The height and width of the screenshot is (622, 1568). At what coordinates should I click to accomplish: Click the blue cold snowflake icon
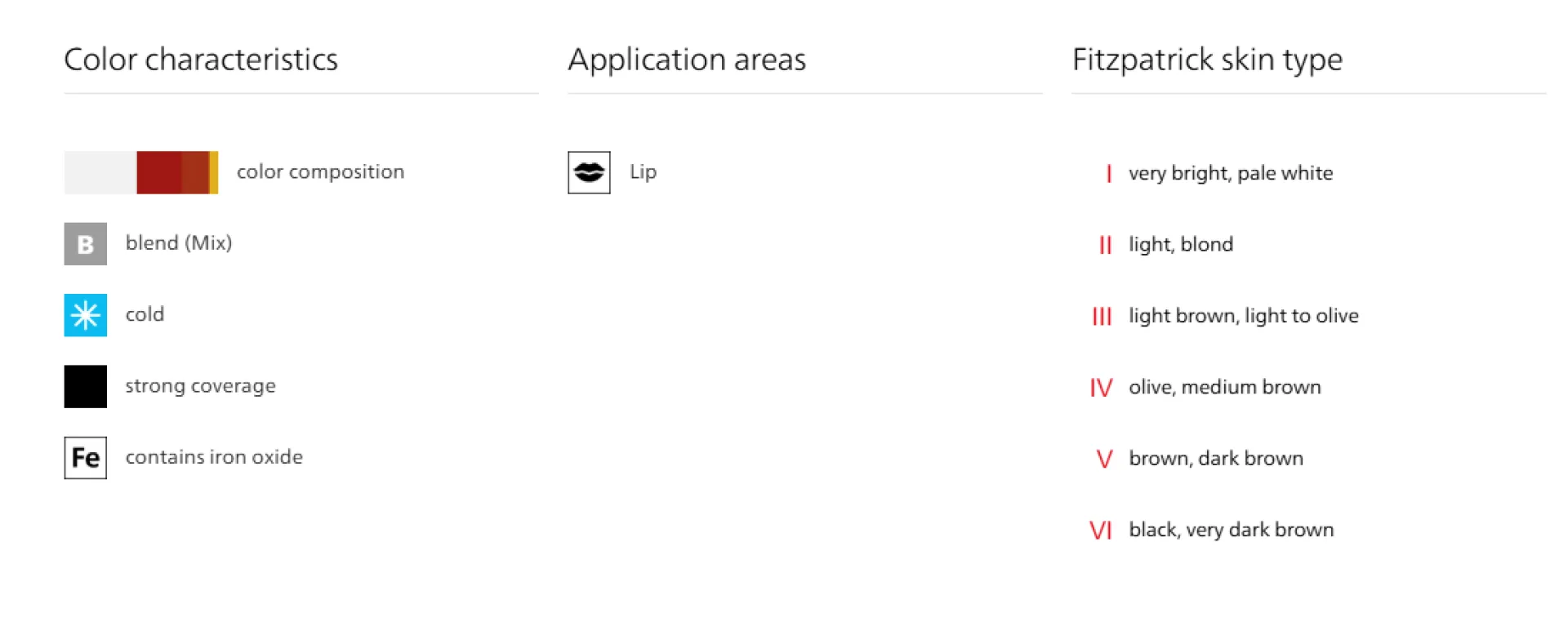[85, 315]
